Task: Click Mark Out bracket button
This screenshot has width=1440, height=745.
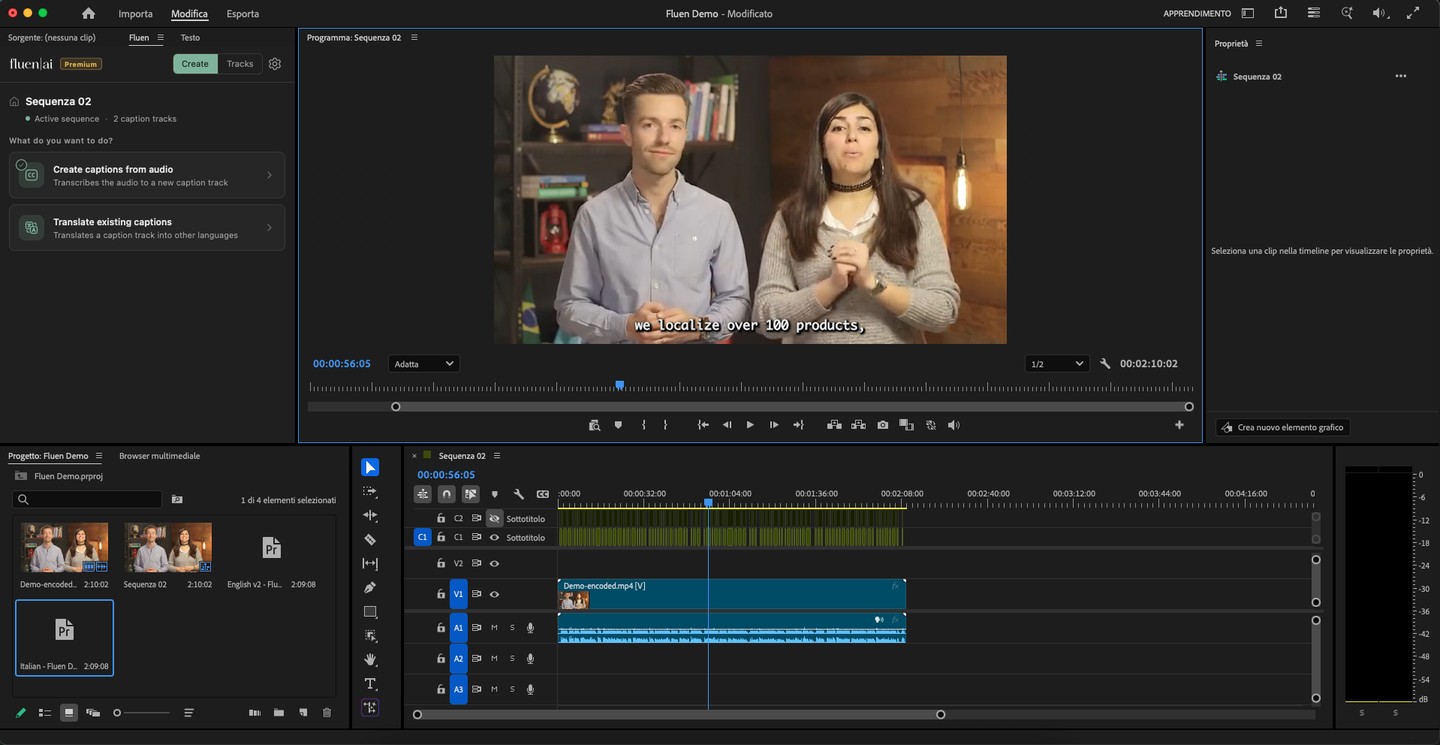Action: click(x=665, y=425)
